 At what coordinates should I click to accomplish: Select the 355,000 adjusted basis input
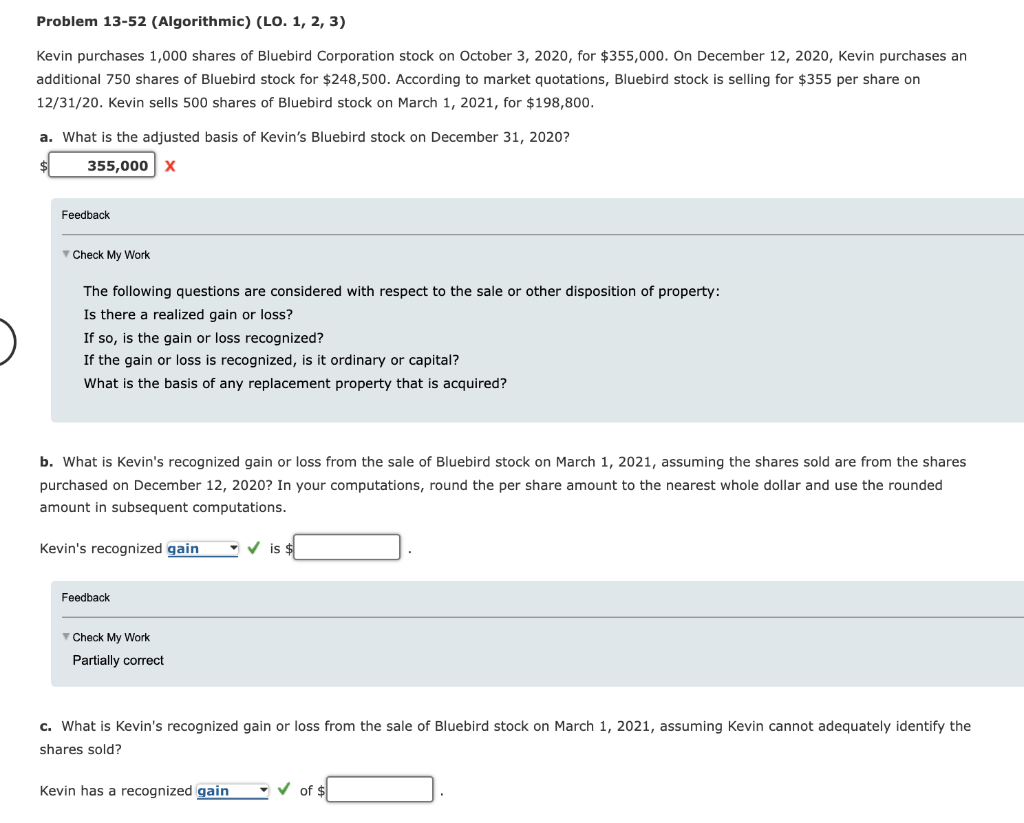103,164
